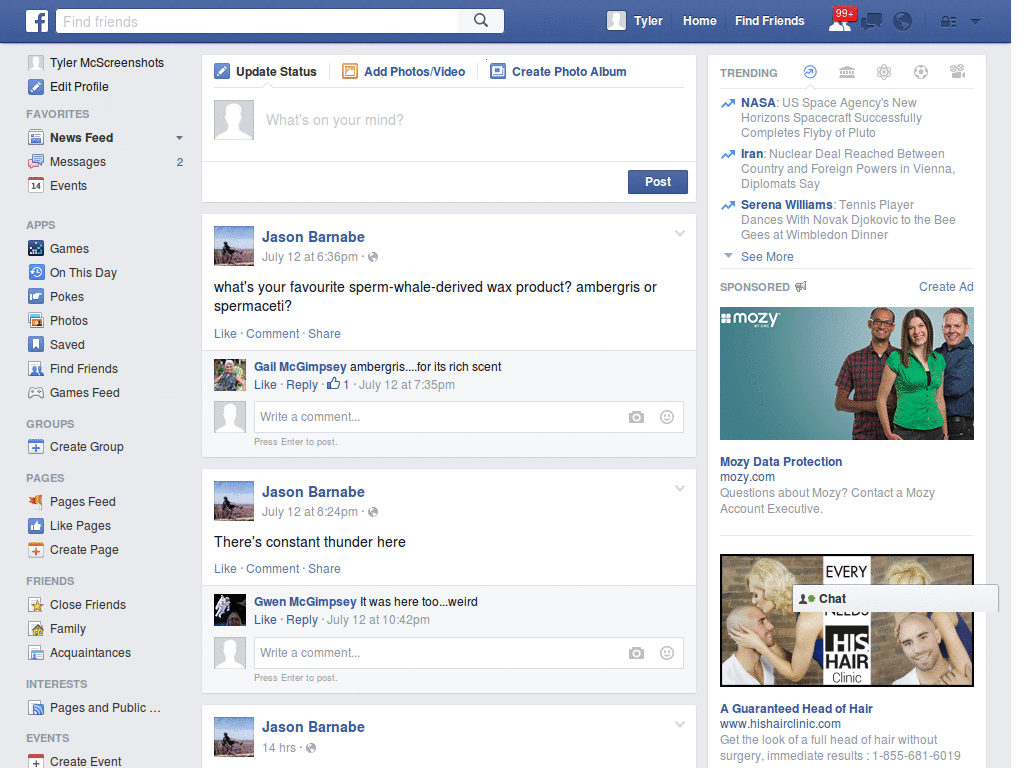
Task: Open account menu dropdown arrow in top bar
Action: coord(976,22)
